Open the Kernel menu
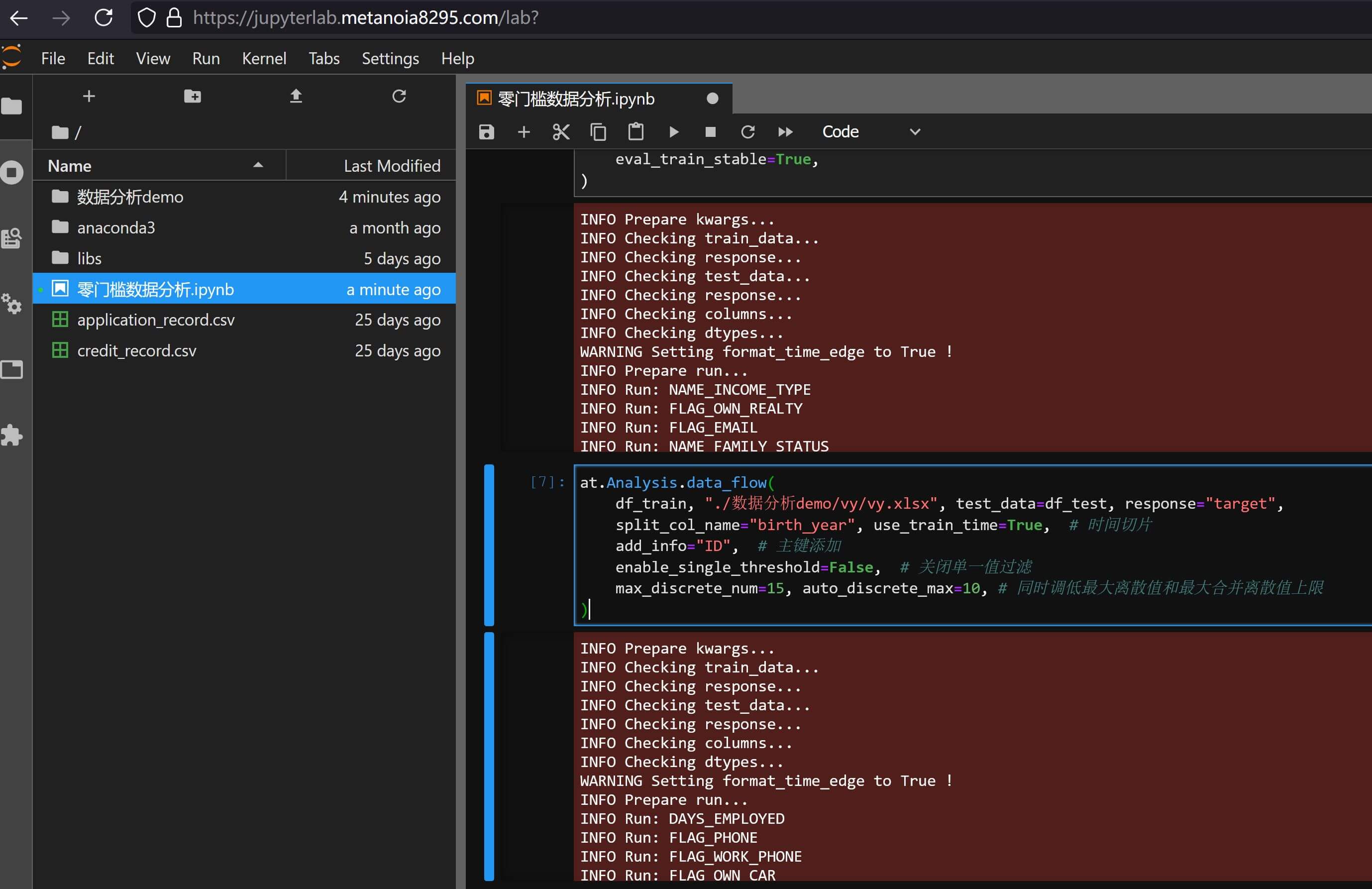The width and height of the screenshot is (1372, 889). tap(263, 58)
